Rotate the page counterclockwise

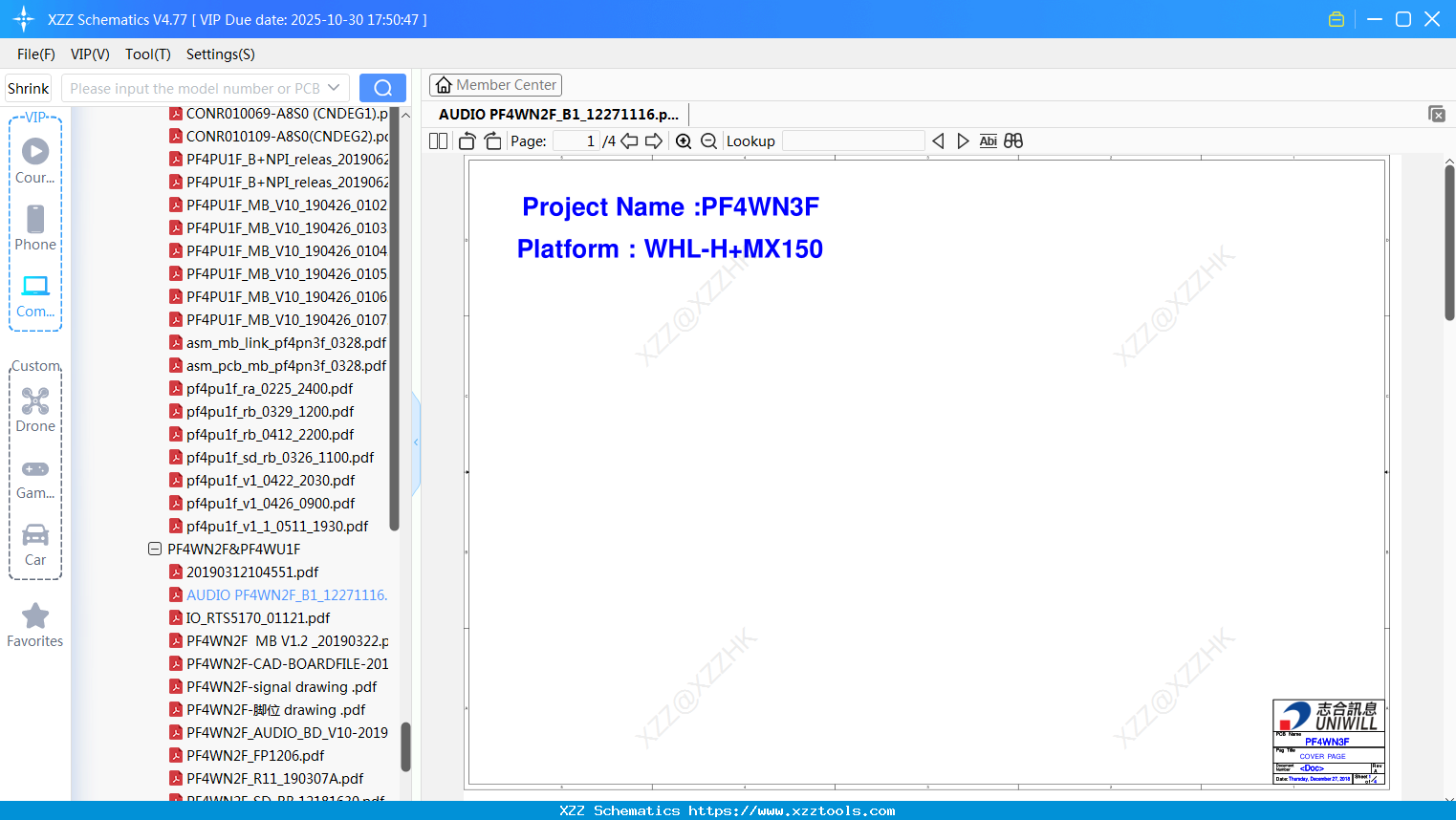(467, 141)
